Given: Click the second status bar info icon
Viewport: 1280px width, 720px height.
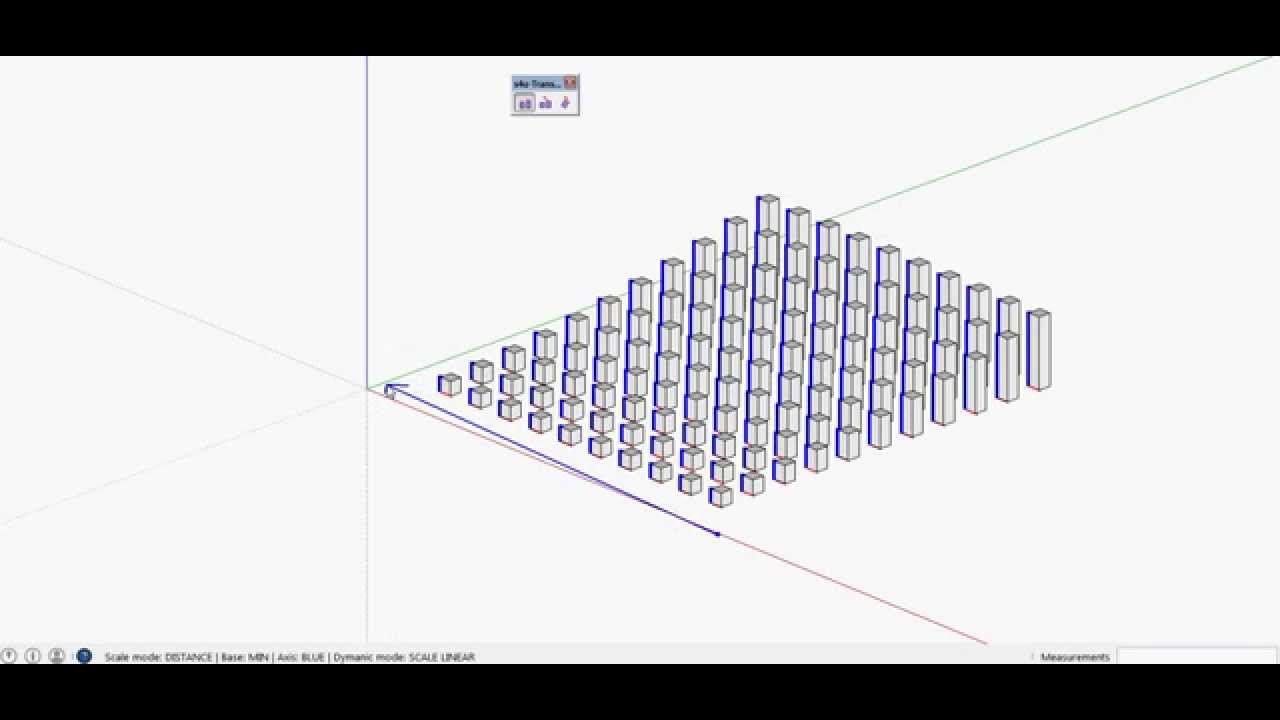Looking at the screenshot, I should (x=33, y=656).
